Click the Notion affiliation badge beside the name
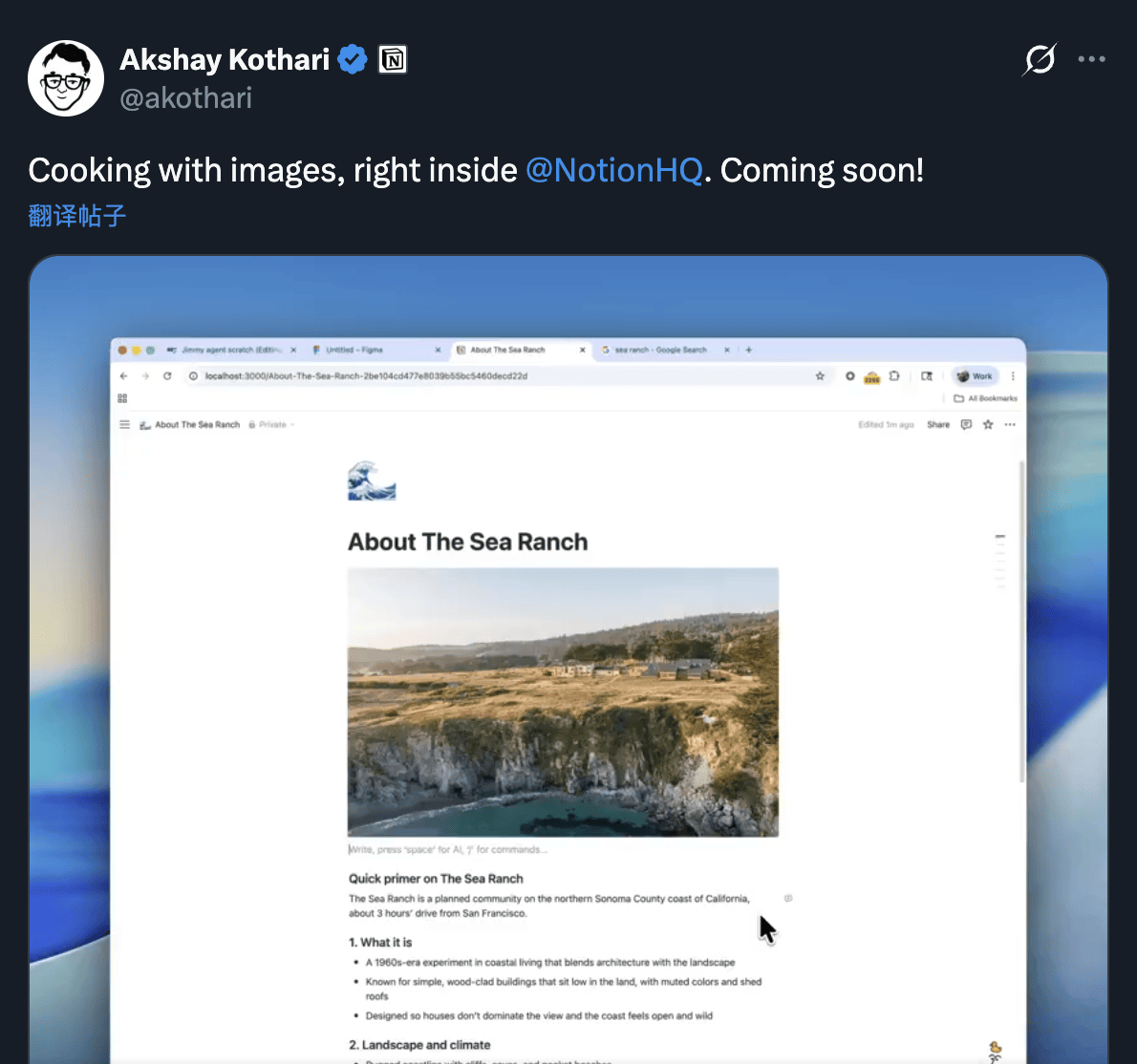The height and width of the screenshot is (1064, 1137). pyautogui.click(x=393, y=60)
